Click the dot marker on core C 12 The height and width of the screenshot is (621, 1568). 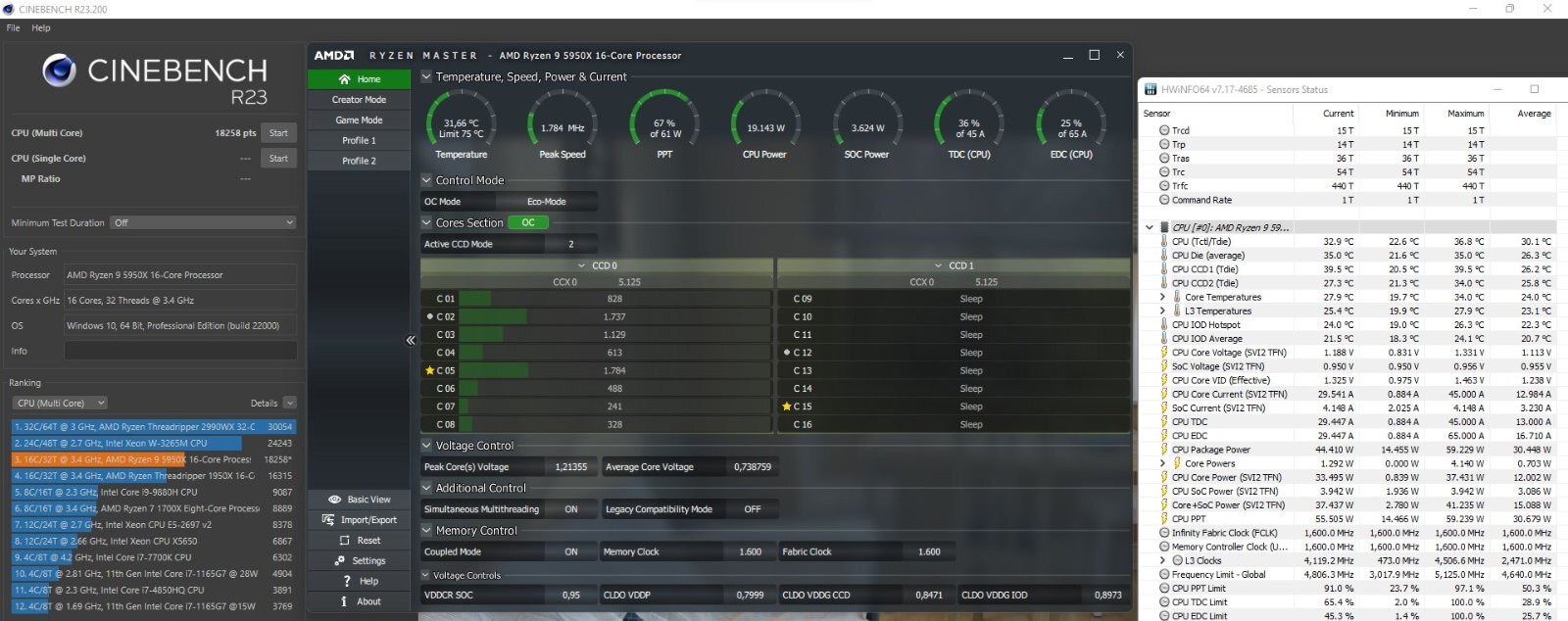(x=787, y=353)
